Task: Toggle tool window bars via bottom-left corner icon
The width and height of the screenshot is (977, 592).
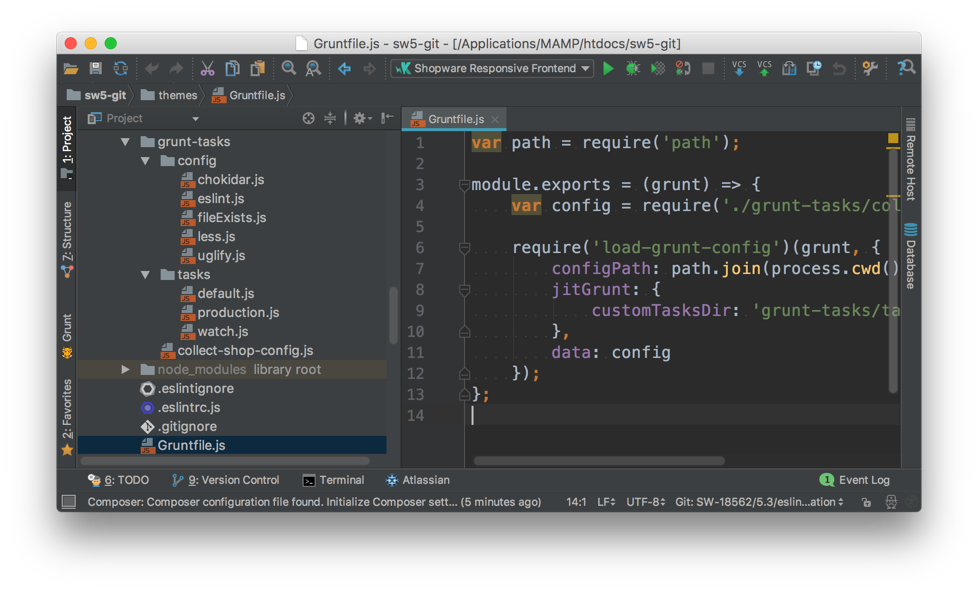Action: pos(68,502)
